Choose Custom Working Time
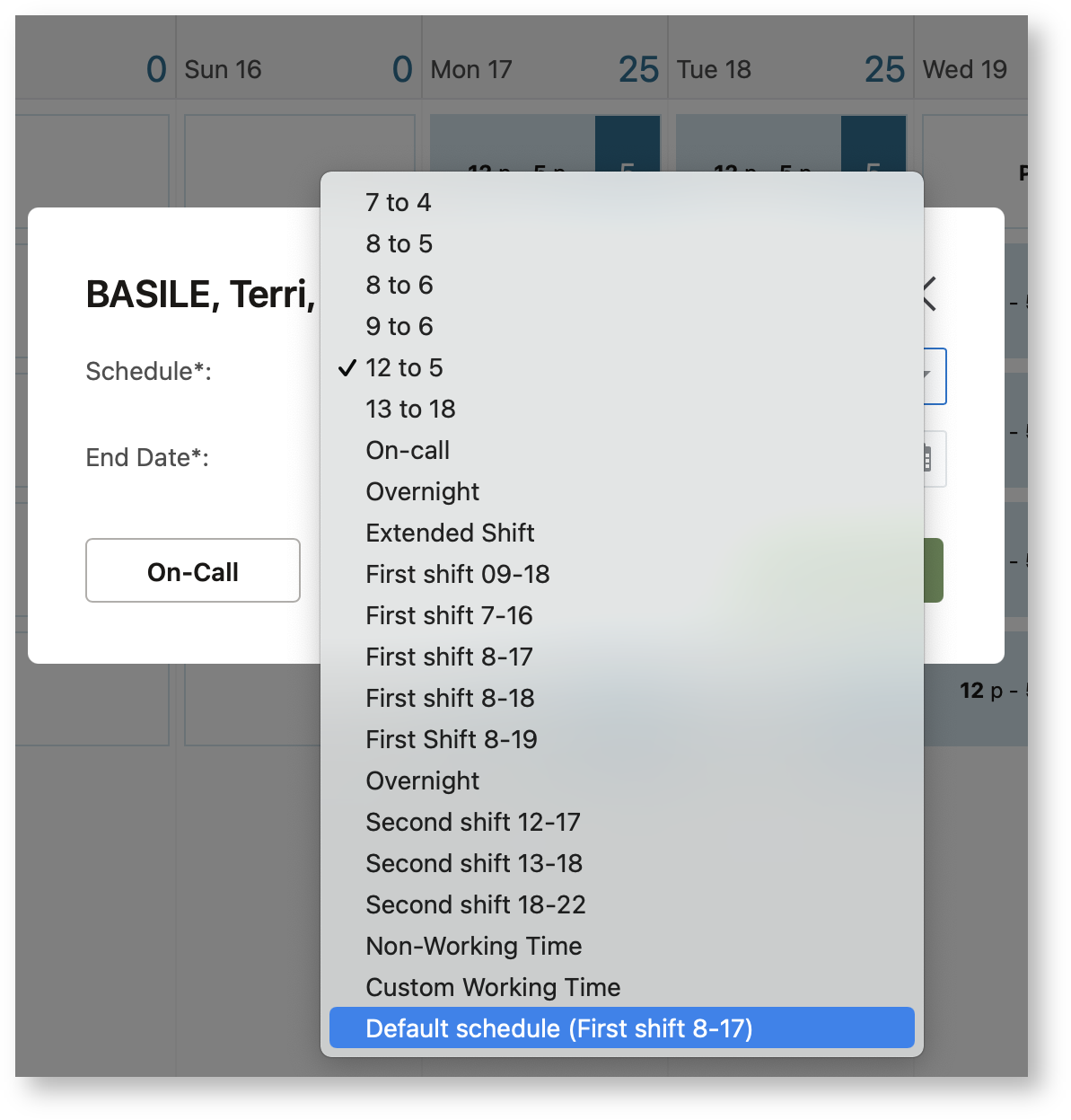Image resolution: width=1071 pixels, height=1120 pixels. [492, 987]
